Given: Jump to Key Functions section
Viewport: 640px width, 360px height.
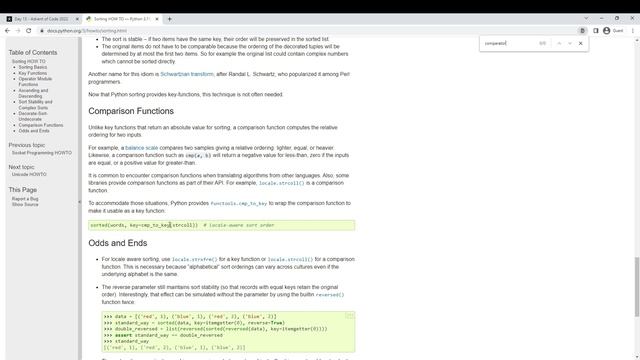Looking at the screenshot, I should tap(33, 73).
